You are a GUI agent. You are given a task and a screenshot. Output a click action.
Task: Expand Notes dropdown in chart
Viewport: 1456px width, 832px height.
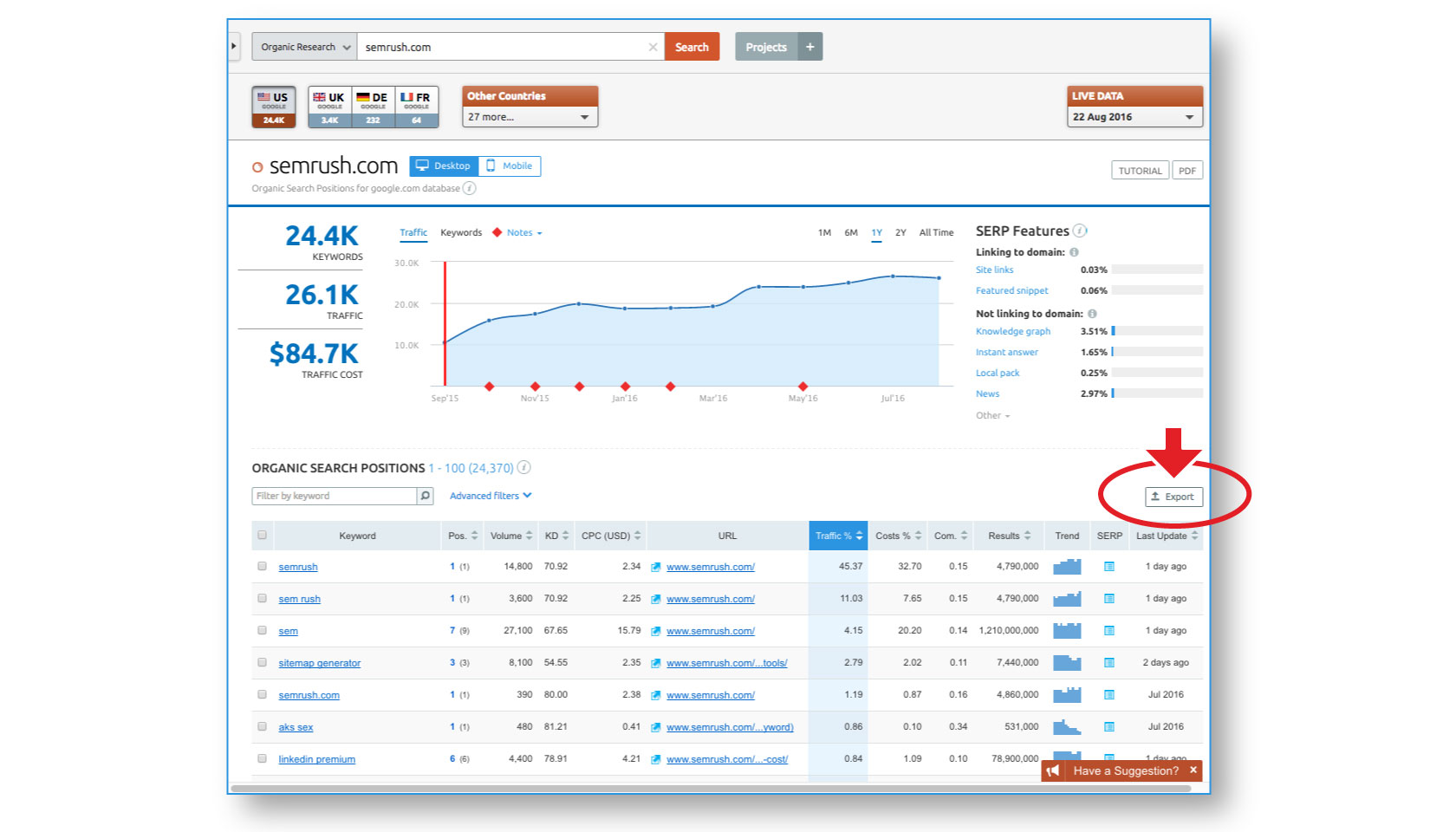click(524, 232)
